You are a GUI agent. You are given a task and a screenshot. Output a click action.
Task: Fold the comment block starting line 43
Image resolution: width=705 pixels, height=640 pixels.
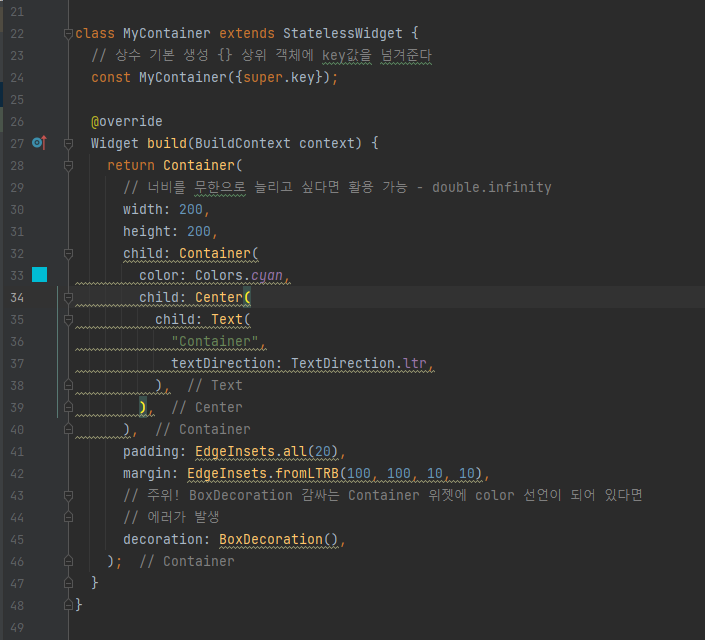click(x=68, y=496)
